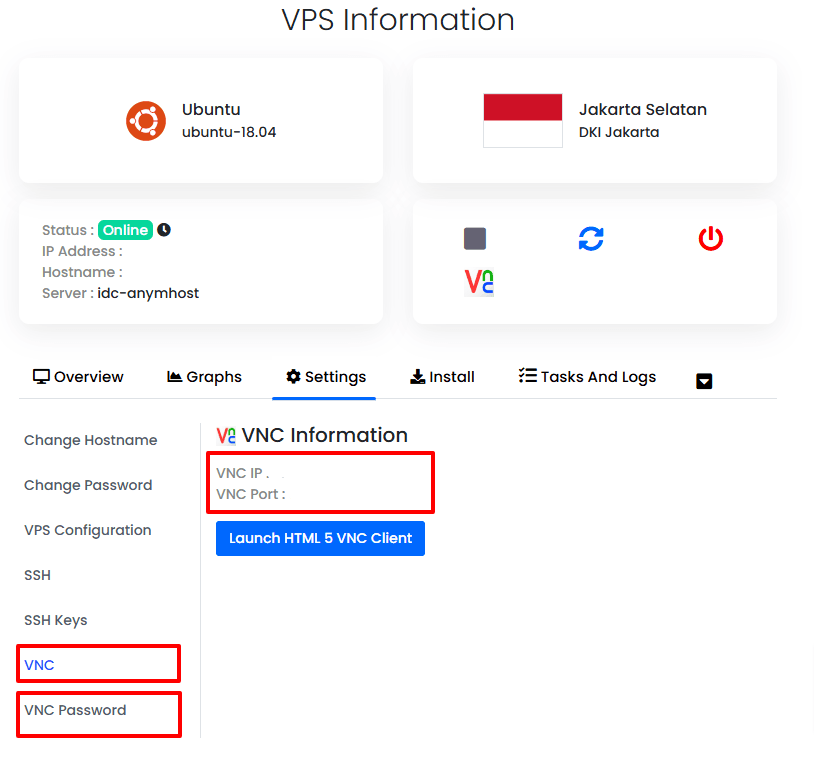Open the Tasks And Logs tab
Image resolution: width=814 pixels, height=760 pixels.
(587, 377)
